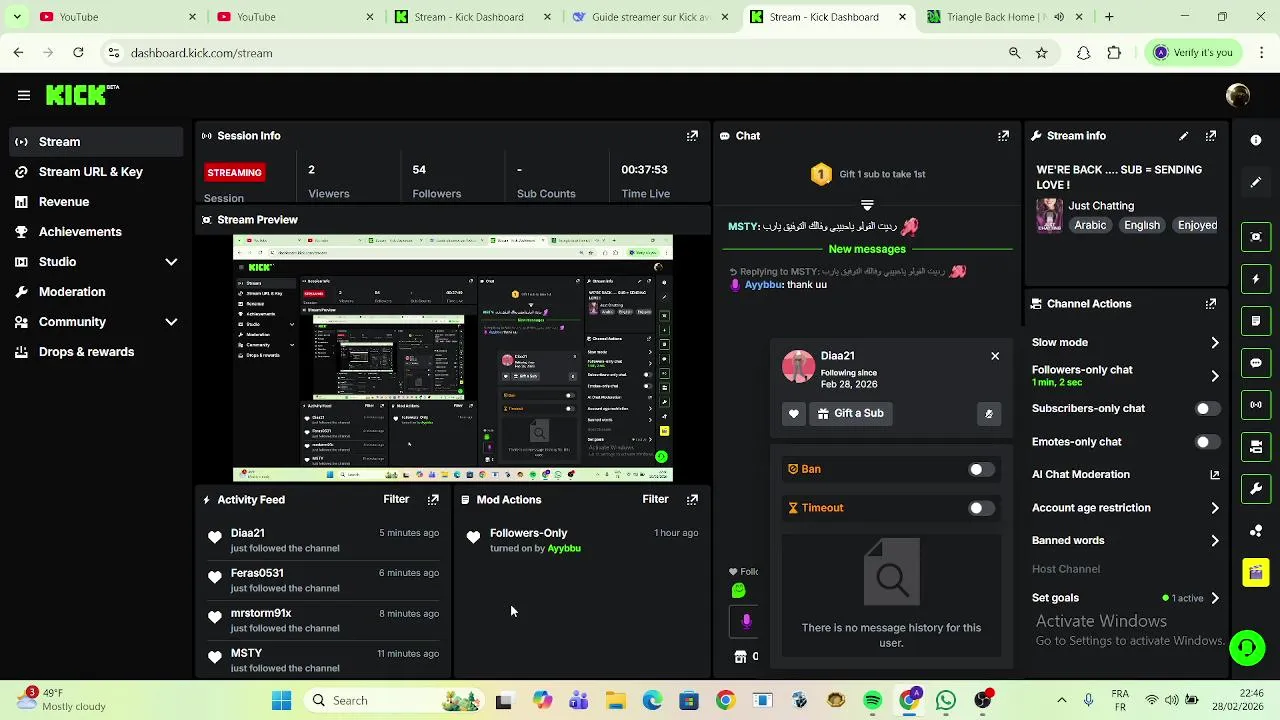
Task: Edit stream info with the pencil icon
Action: (1184, 136)
